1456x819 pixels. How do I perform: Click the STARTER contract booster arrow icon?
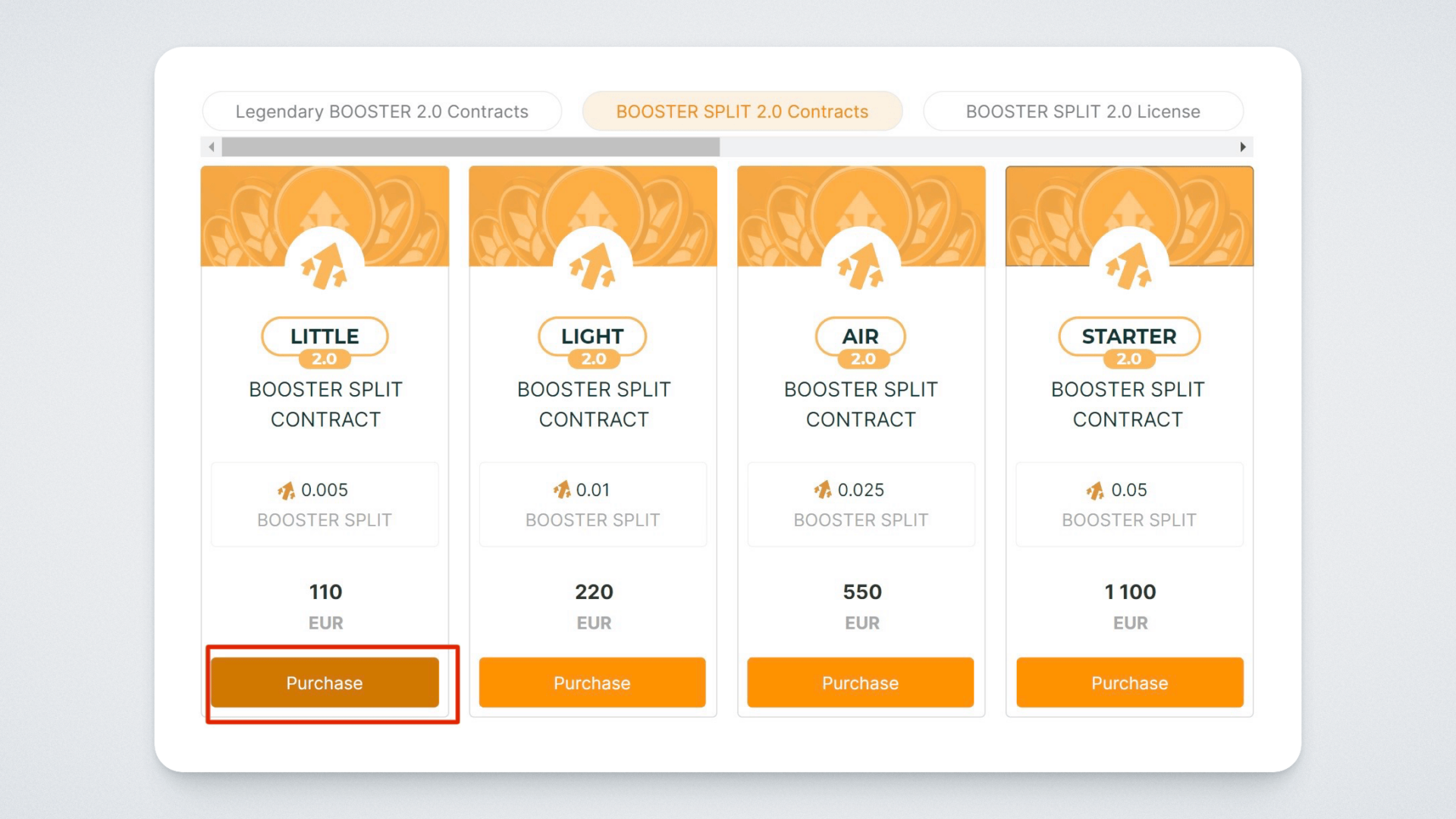(1129, 265)
